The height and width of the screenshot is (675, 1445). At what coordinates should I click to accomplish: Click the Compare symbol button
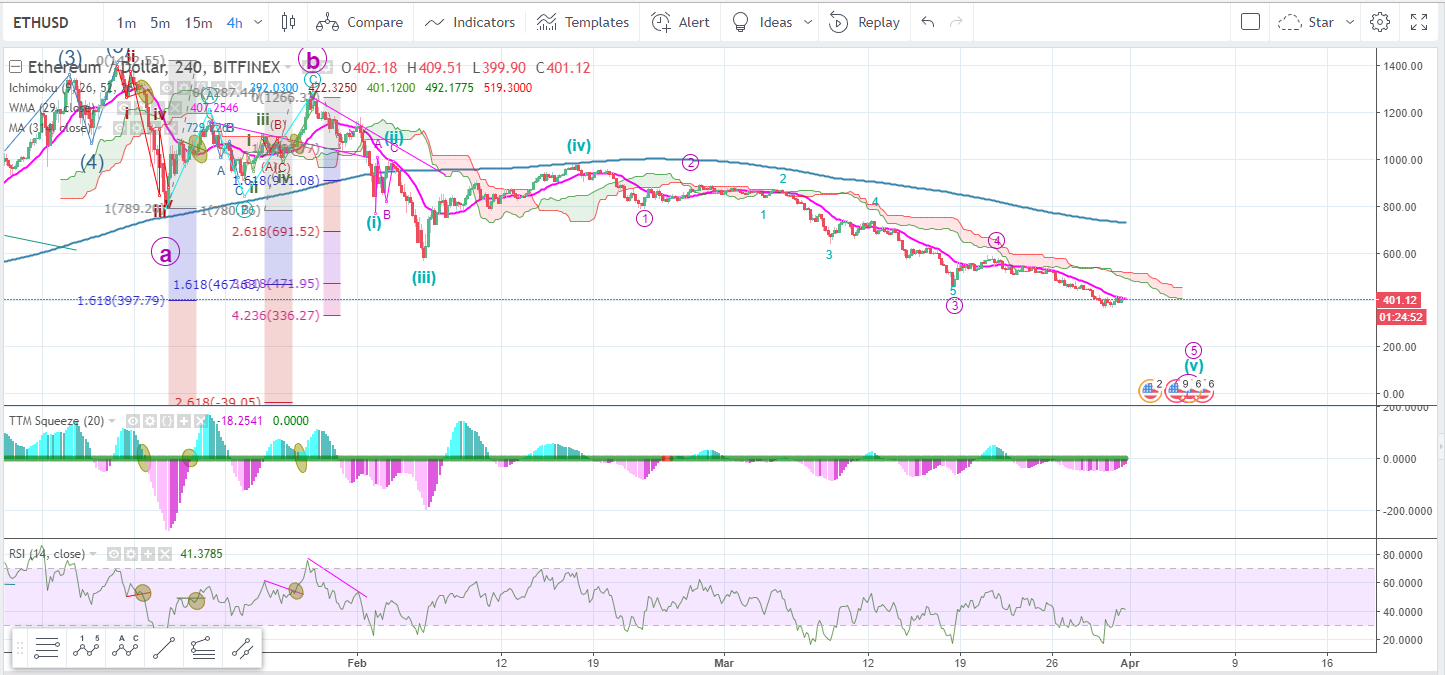pyautogui.click(x=360, y=22)
